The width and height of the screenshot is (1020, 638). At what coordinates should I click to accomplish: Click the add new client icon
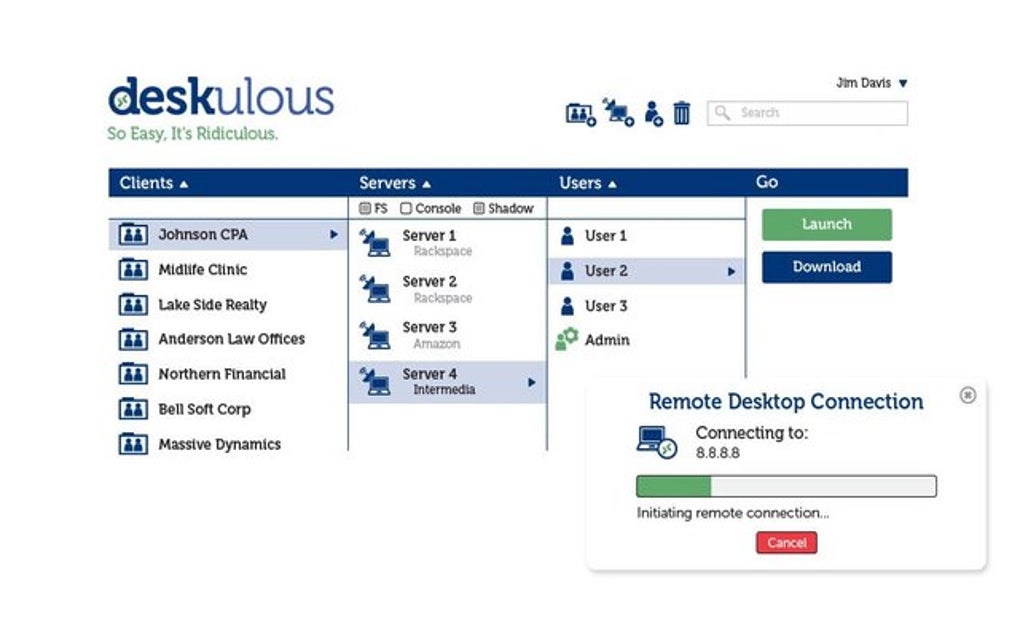(x=579, y=113)
